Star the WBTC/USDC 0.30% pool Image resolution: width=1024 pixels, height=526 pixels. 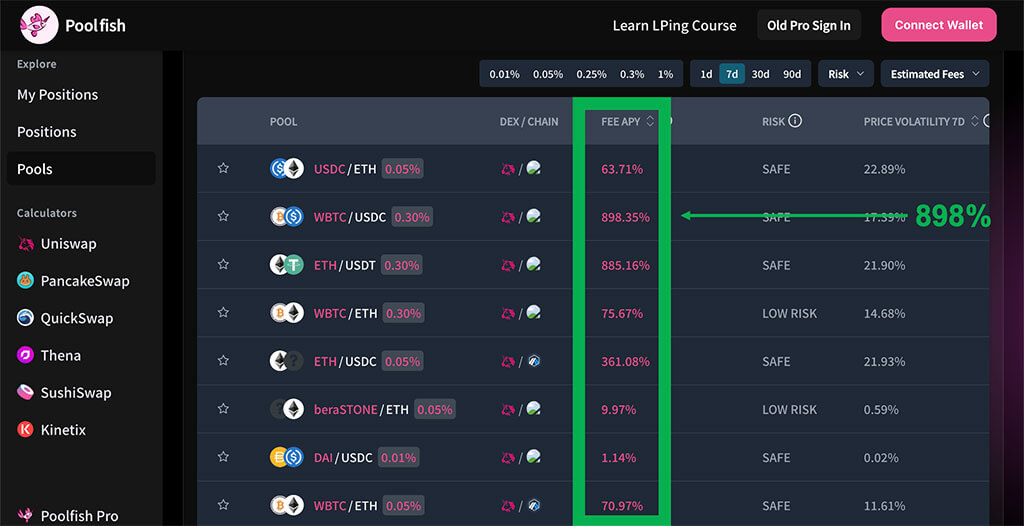[223, 217]
